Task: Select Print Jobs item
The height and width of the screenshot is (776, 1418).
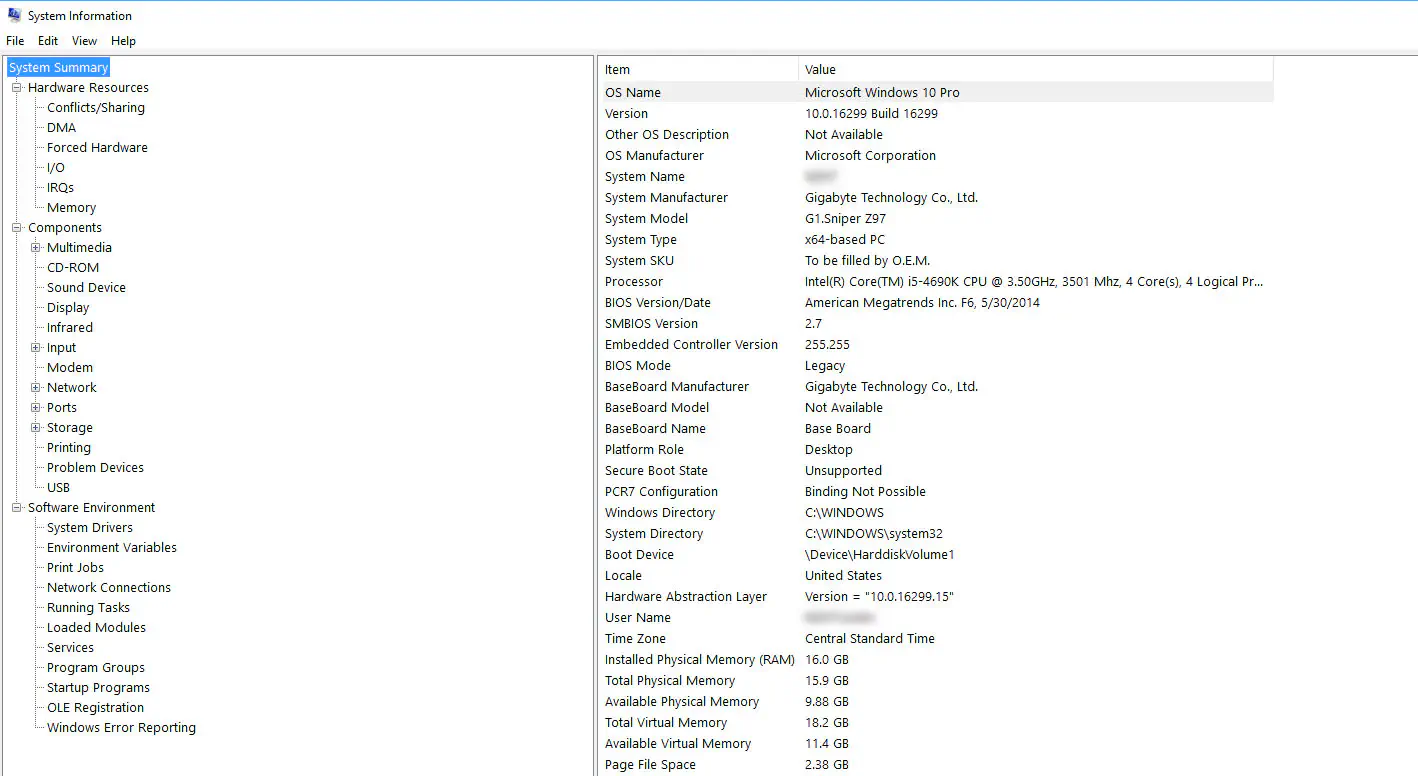Action: coord(75,567)
